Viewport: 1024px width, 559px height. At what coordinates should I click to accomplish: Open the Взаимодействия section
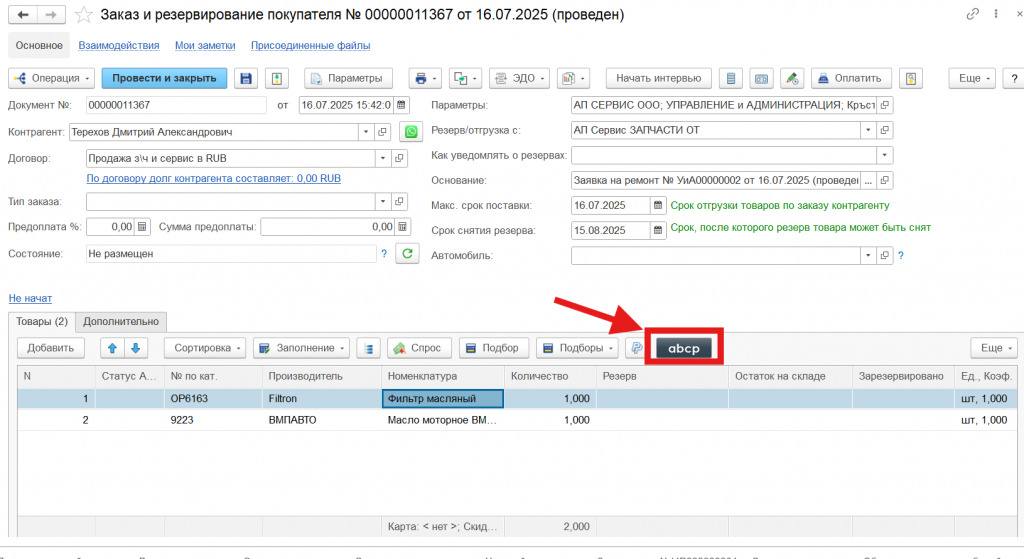click(119, 46)
